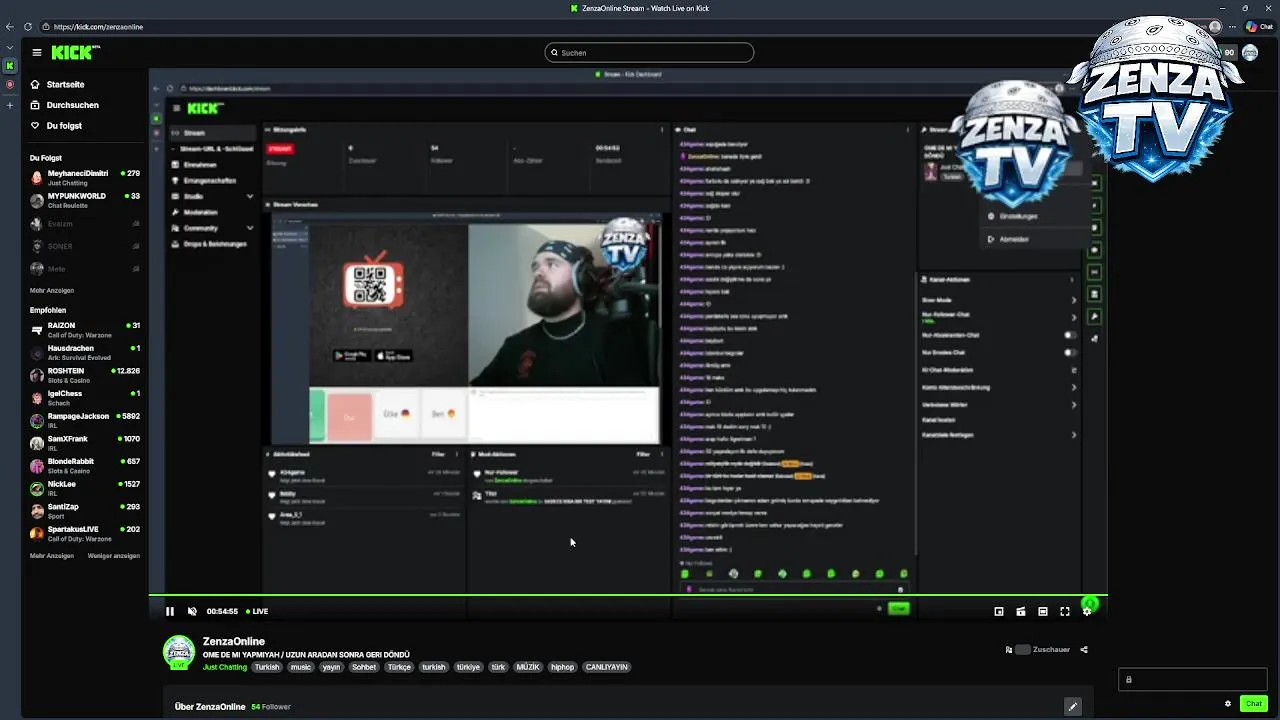The image size is (1280, 720).
Task: Toggle Nur-Abonnenten-Chat in streamed dashboard
Action: [1070, 335]
